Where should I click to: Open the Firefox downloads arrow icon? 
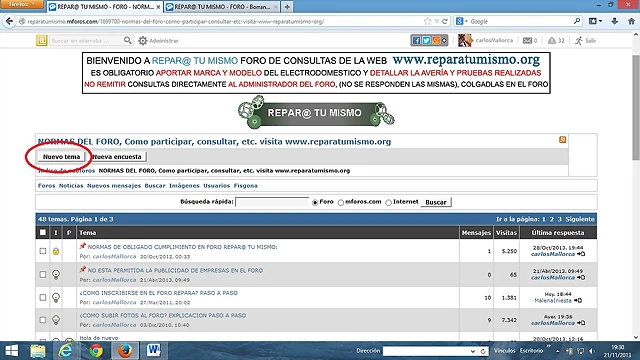[x=615, y=21]
